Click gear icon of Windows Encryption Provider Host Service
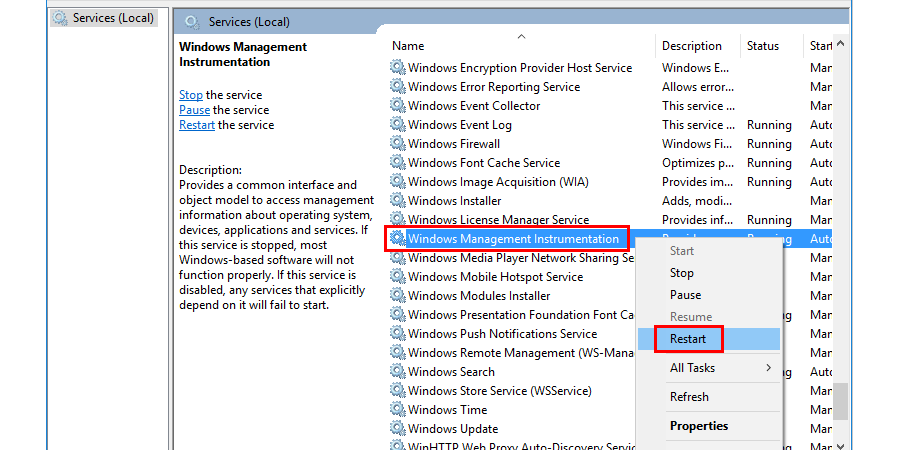Image resolution: width=900 pixels, height=450 pixels. tap(397, 68)
